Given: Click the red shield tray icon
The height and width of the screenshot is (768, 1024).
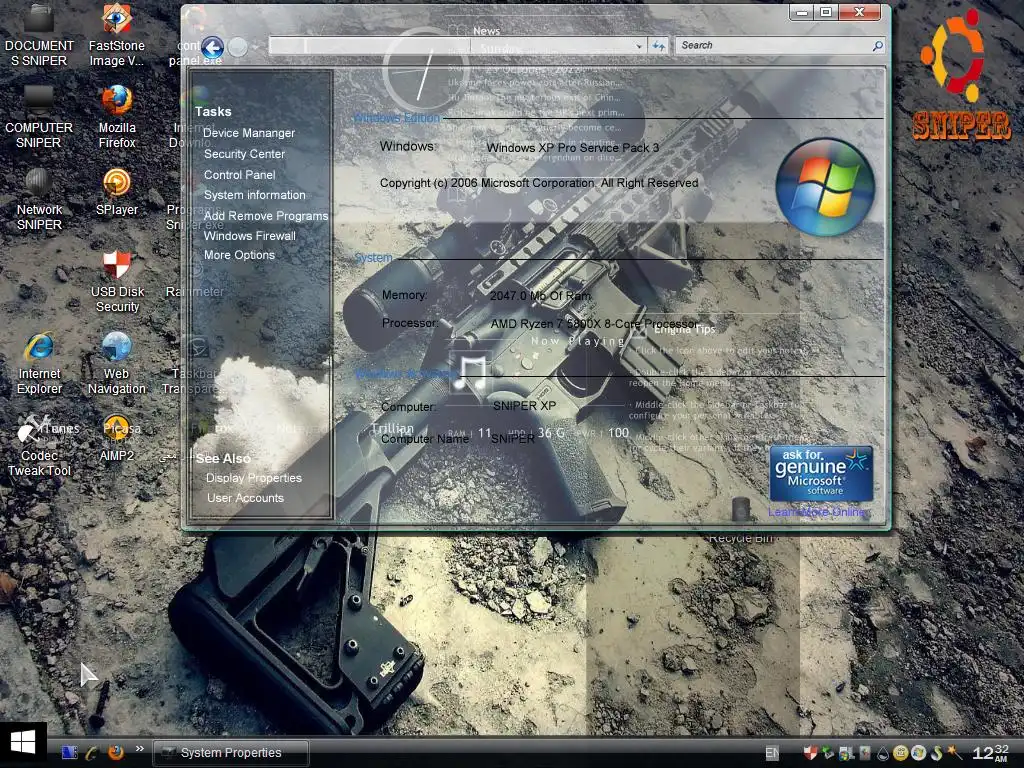Looking at the screenshot, I should tap(810, 753).
